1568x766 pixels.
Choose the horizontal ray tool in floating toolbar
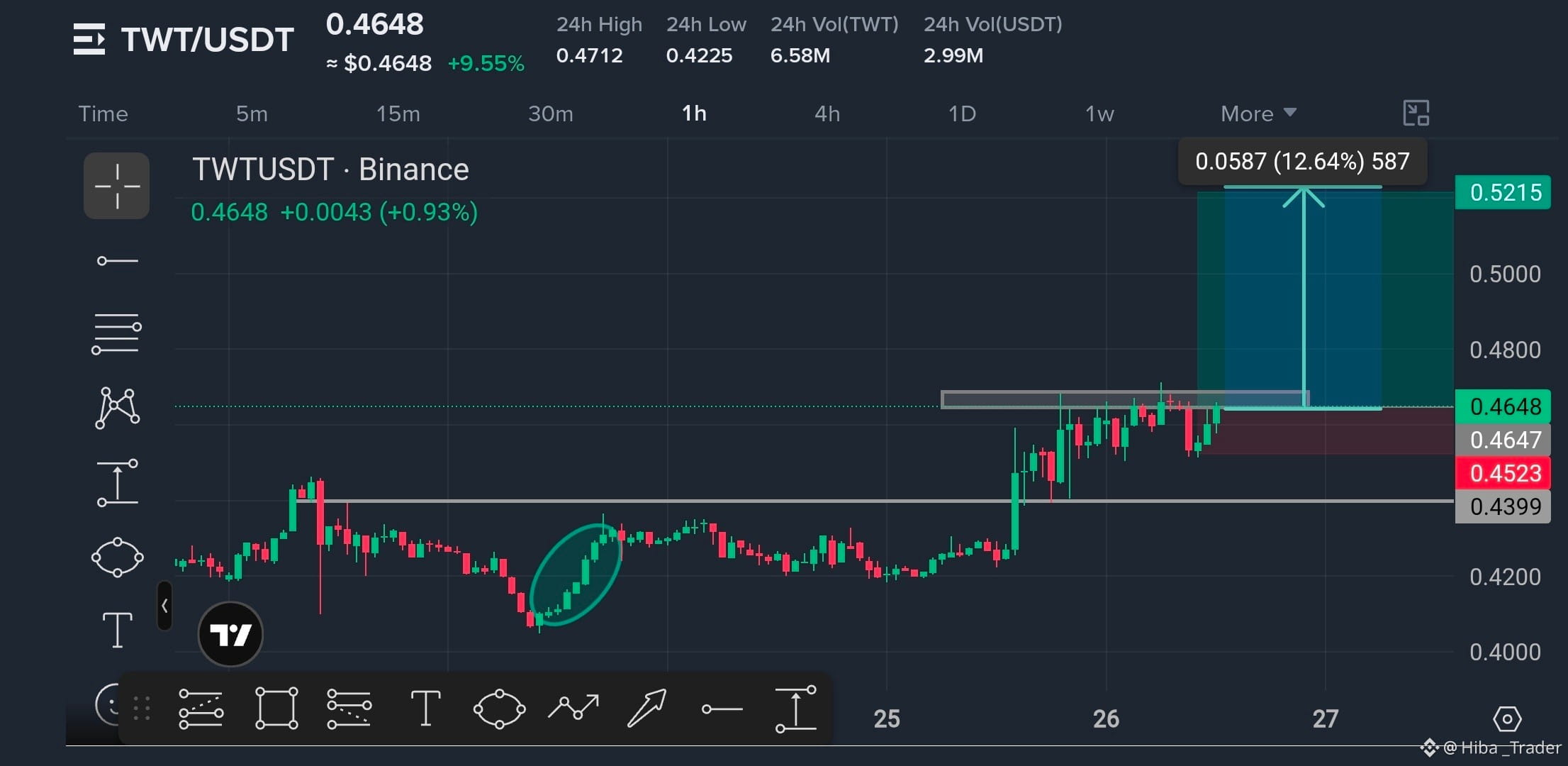point(722,709)
